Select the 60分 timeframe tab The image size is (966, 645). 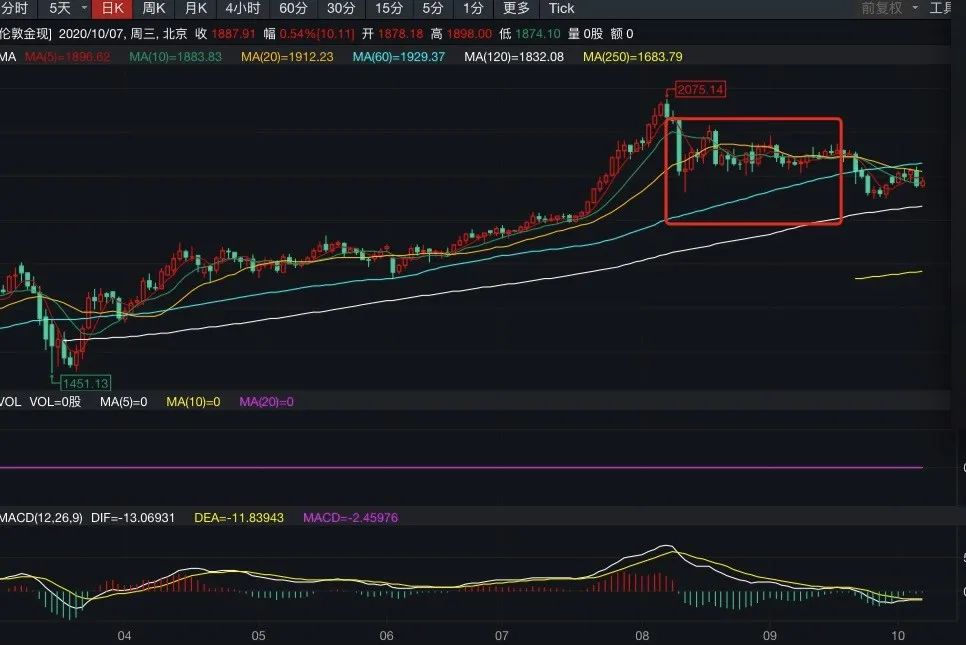(293, 9)
